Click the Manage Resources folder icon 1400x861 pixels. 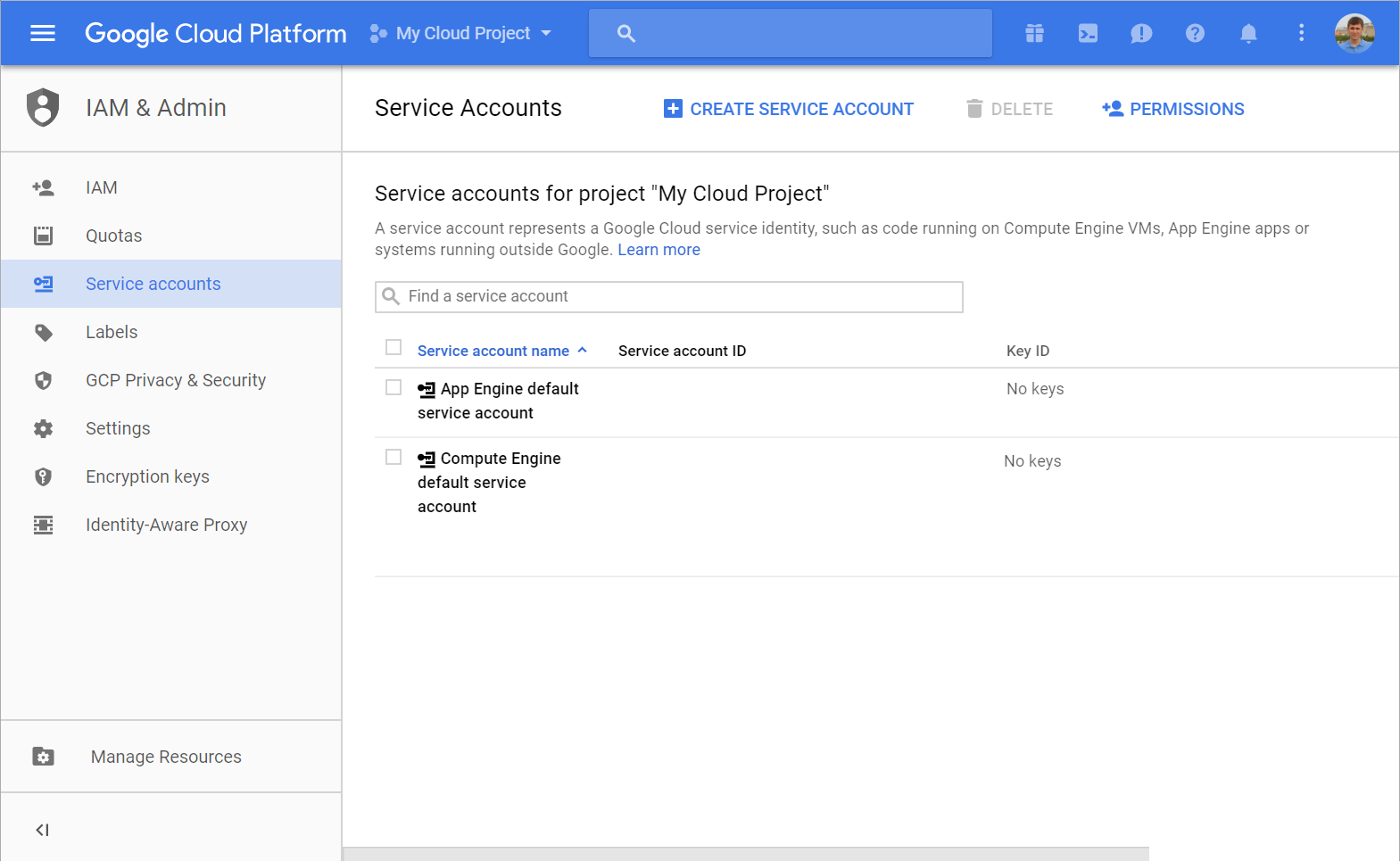[43, 757]
